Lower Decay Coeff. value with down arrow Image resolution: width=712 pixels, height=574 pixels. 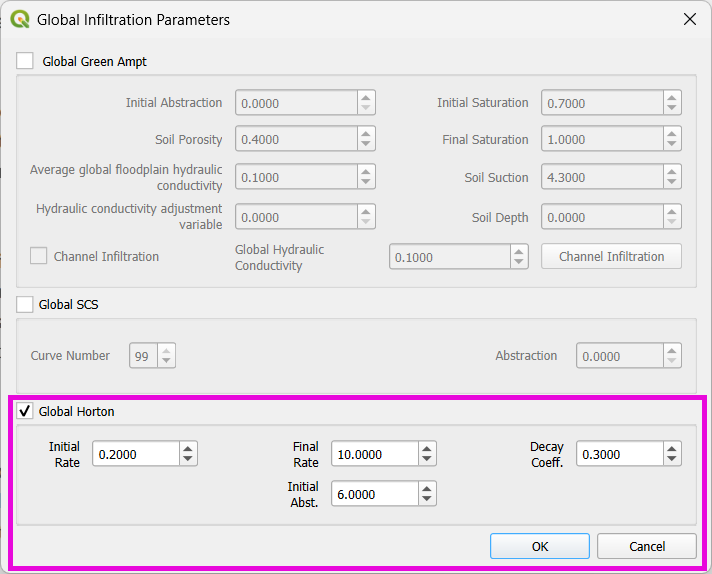(671, 459)
